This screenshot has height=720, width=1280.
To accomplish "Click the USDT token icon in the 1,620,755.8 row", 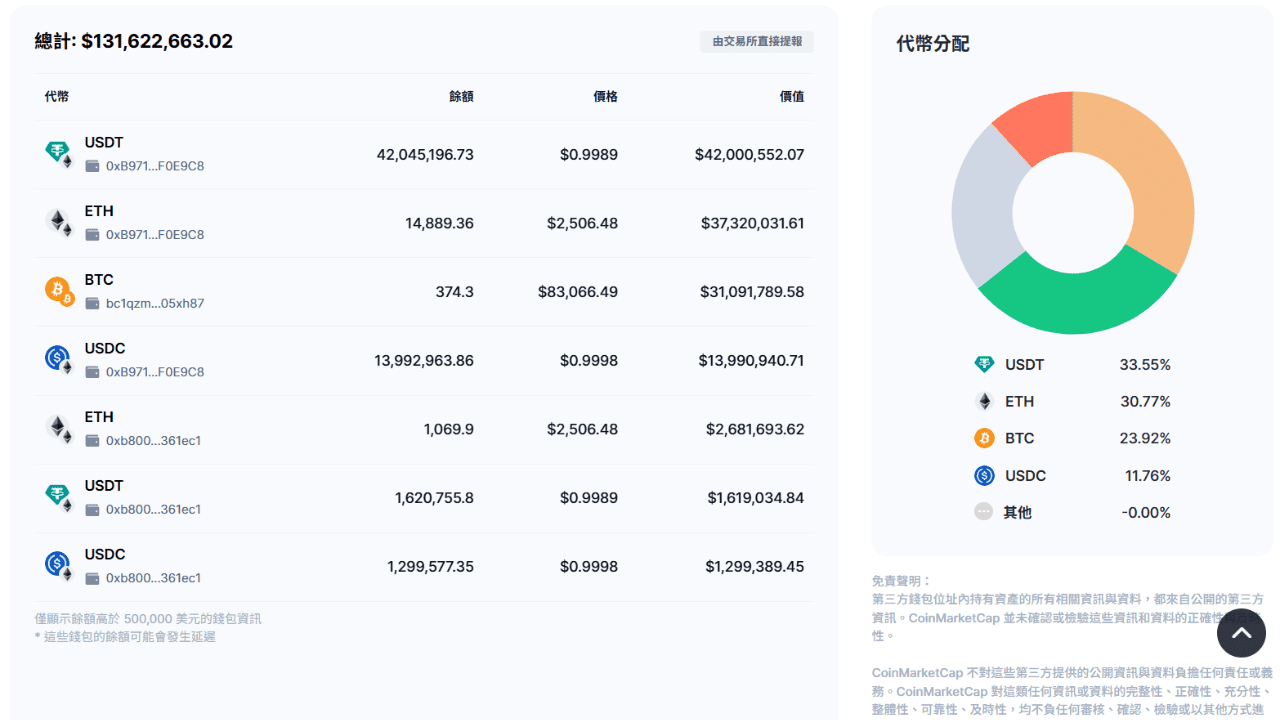I will (x=59, y=498).
